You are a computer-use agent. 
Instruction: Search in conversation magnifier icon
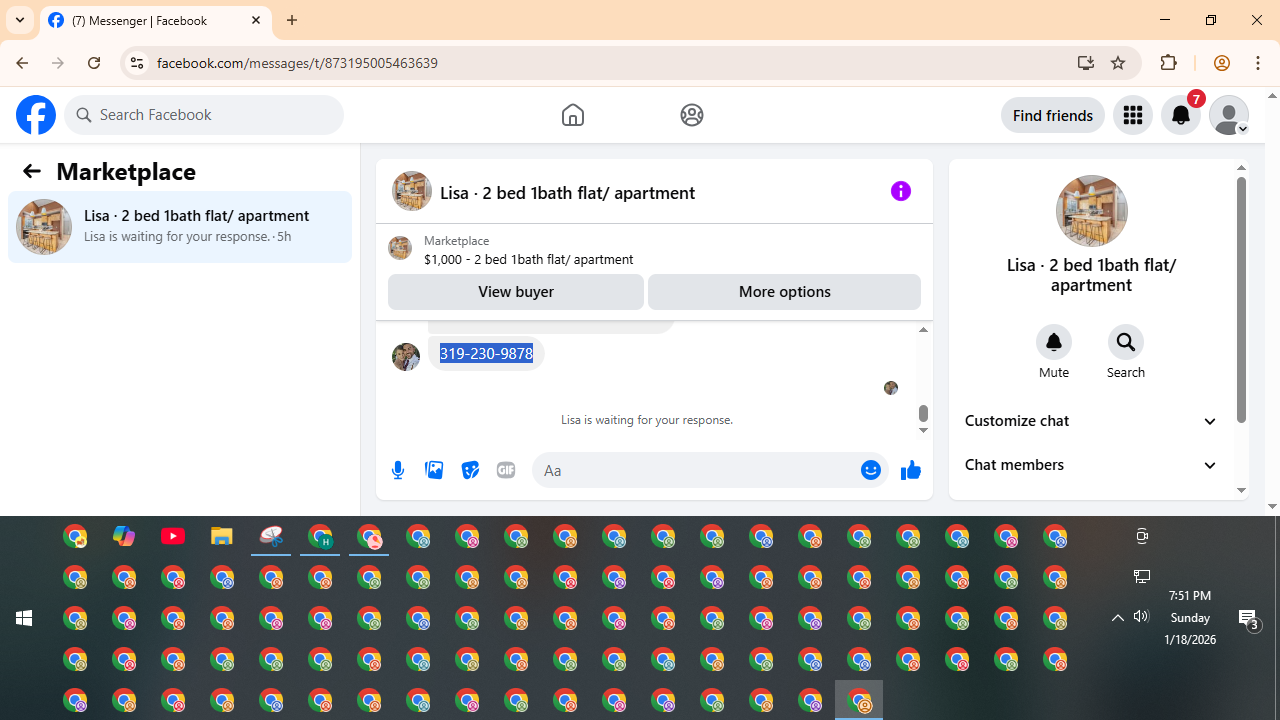coord(1126,342)
